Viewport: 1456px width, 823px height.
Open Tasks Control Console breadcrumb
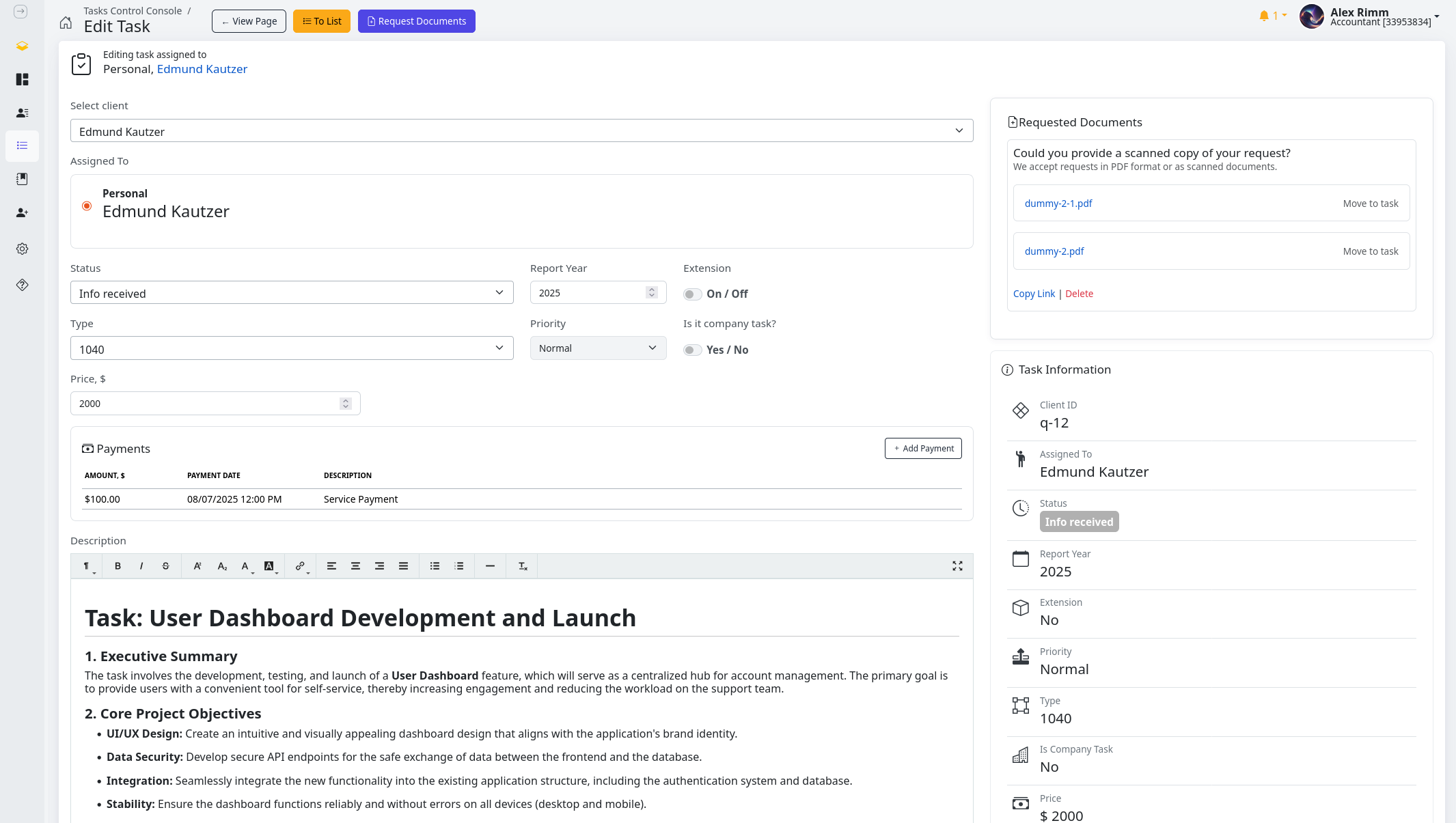pyautogui.click(x=133, y=11)
